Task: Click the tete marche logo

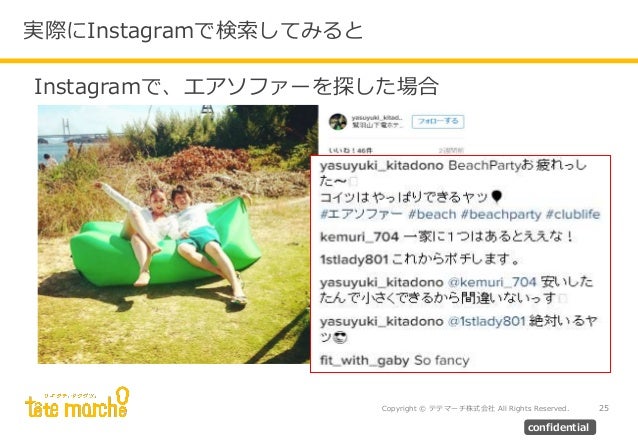Action: (x=77, y=403)
